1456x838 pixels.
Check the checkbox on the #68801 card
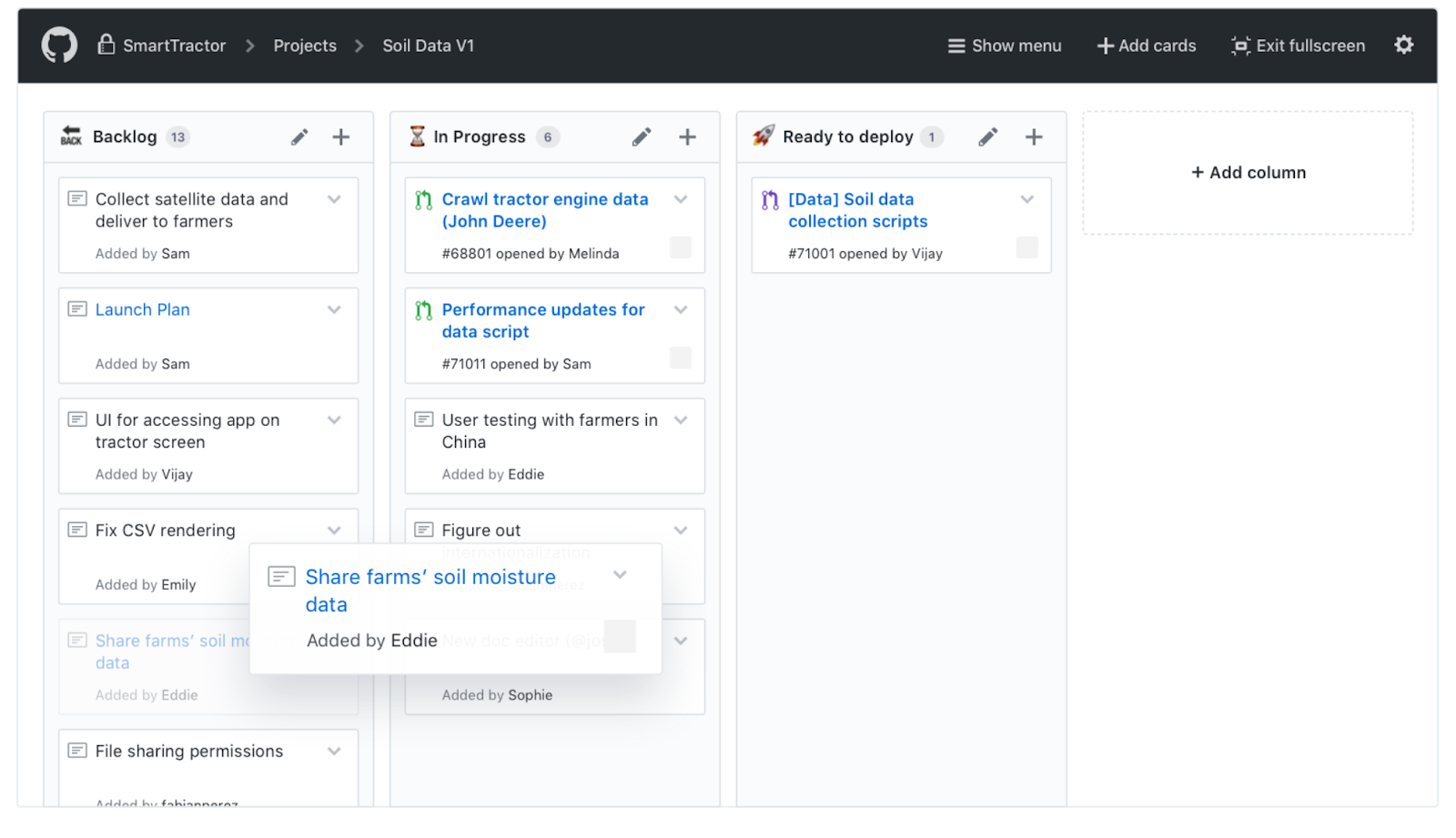(x=681, y=247)
